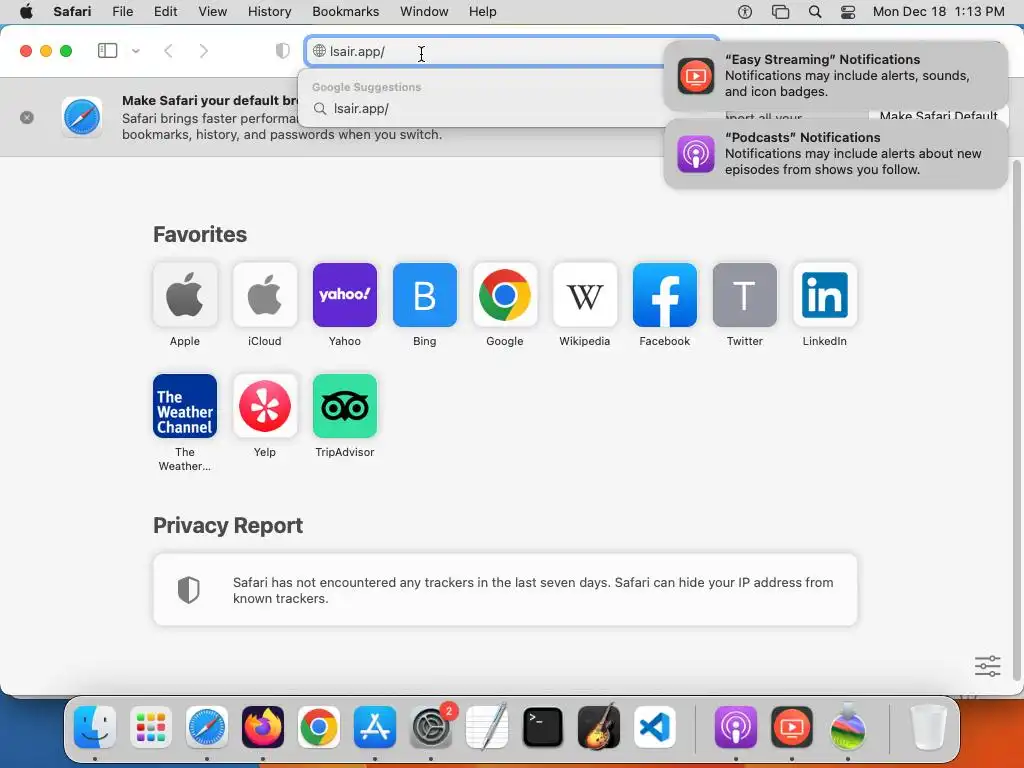The image size is (1024, 768).
Task: Open the Yahoo favorite
Action: [345, 295]
